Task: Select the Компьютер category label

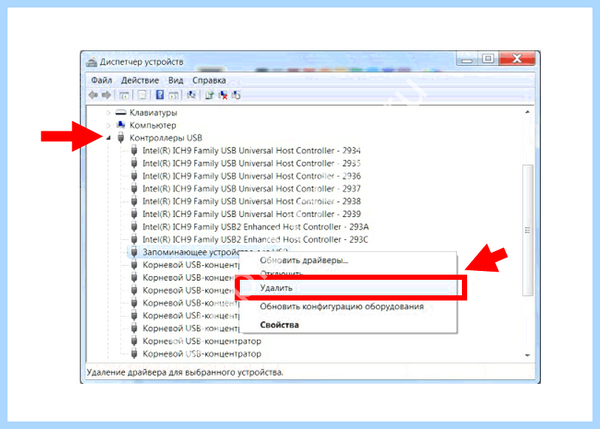Action: click(153, 125)
